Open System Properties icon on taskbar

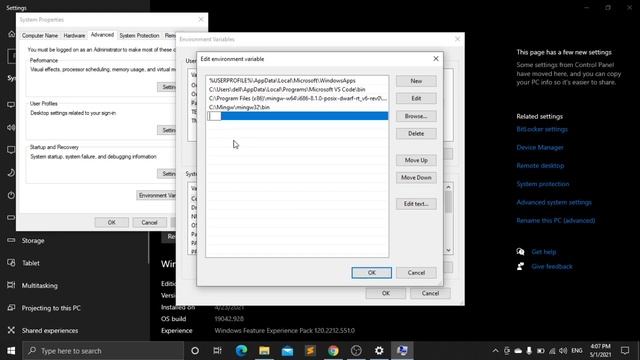[x=402, y=351]
